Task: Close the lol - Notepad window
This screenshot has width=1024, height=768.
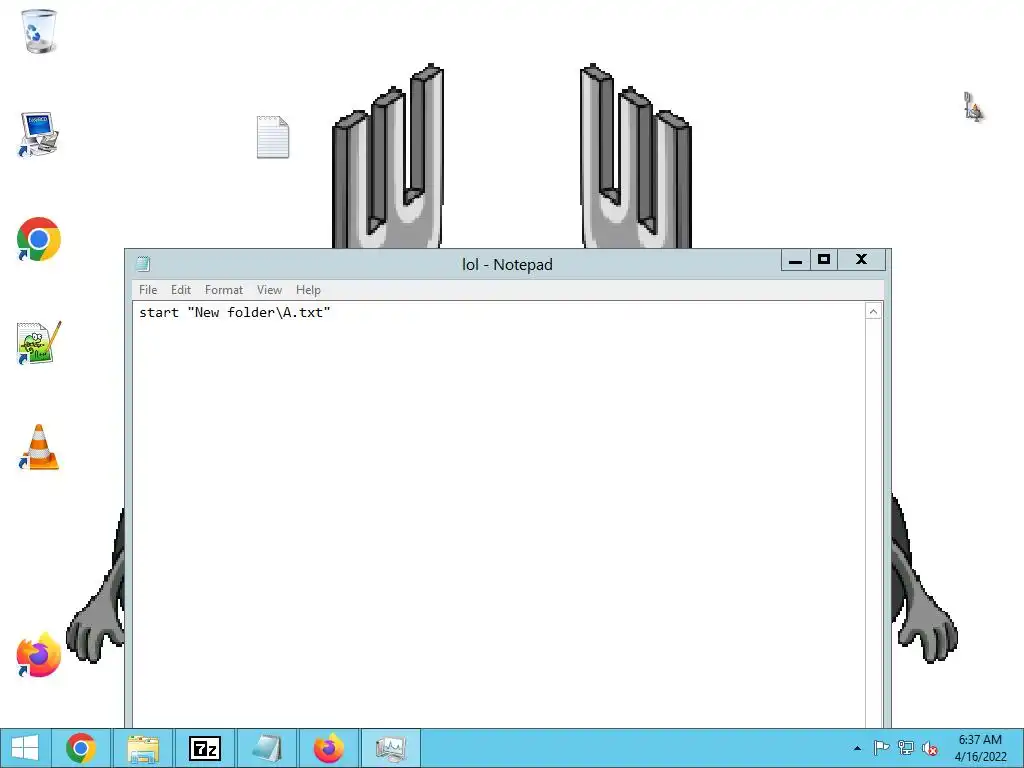Action: pos(861,260)
